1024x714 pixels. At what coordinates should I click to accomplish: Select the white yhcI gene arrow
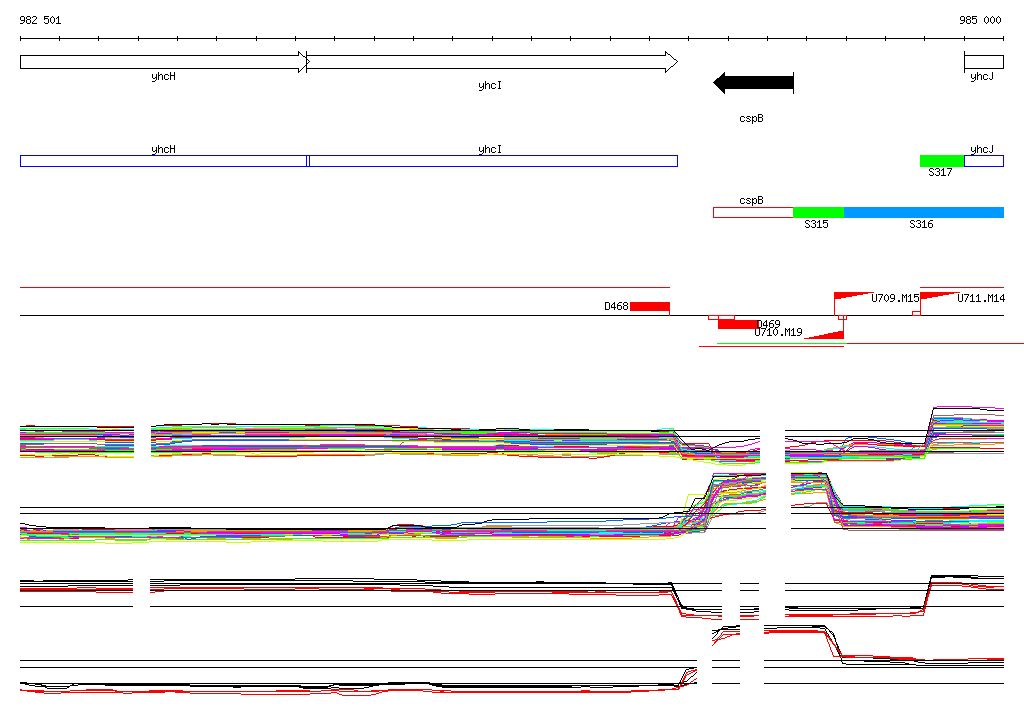(x=492, y=62)
